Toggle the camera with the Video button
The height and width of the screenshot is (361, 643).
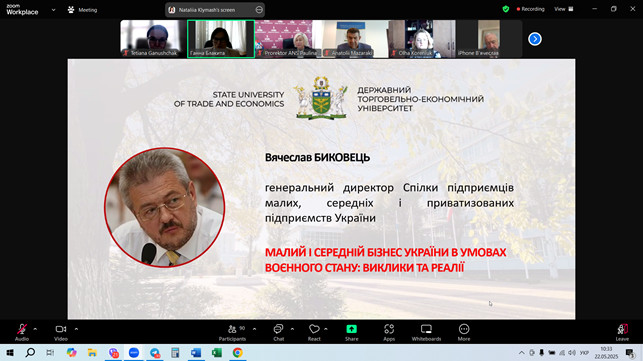point(61,332)
